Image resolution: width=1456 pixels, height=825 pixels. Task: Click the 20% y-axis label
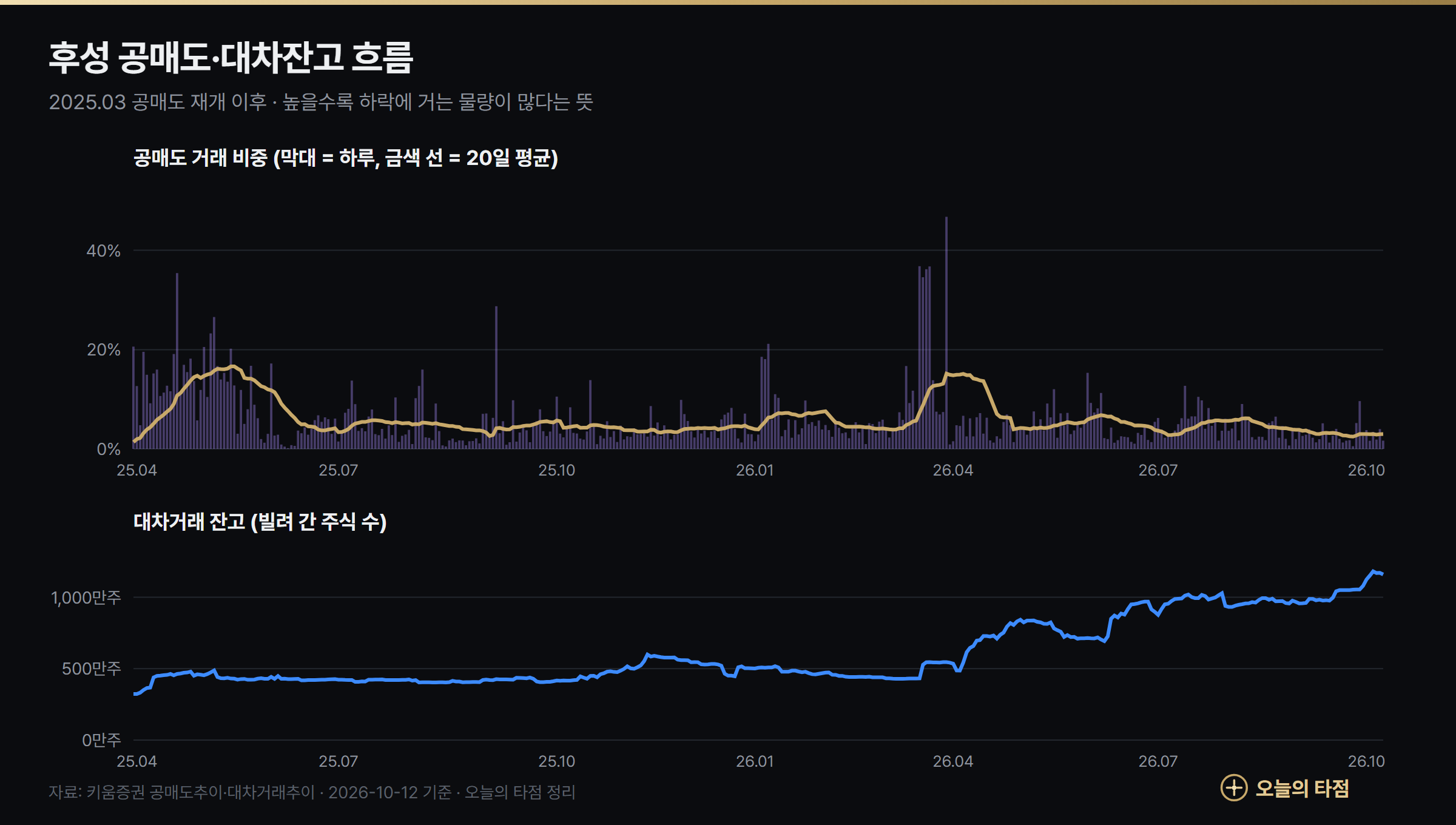click(x=103, y=350)
